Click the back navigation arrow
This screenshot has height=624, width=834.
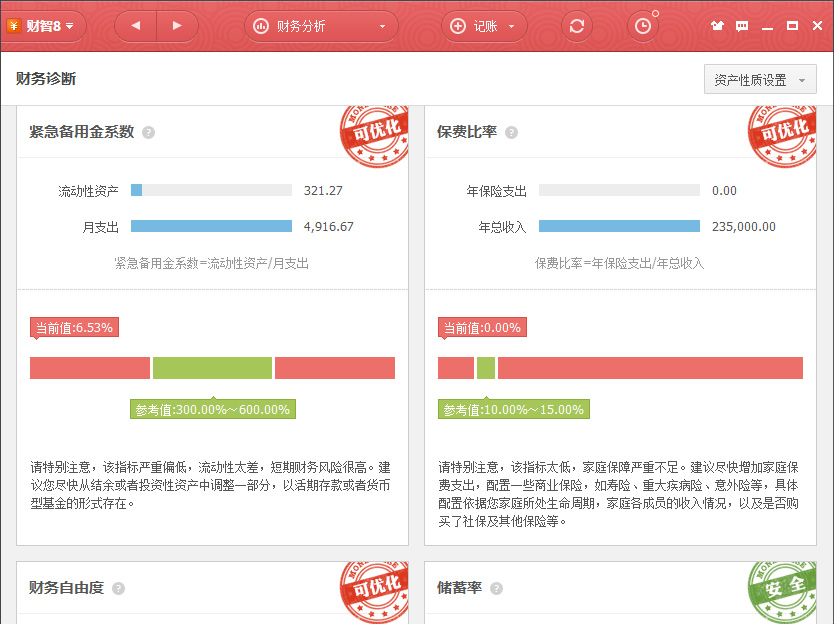tap(136, 26)
